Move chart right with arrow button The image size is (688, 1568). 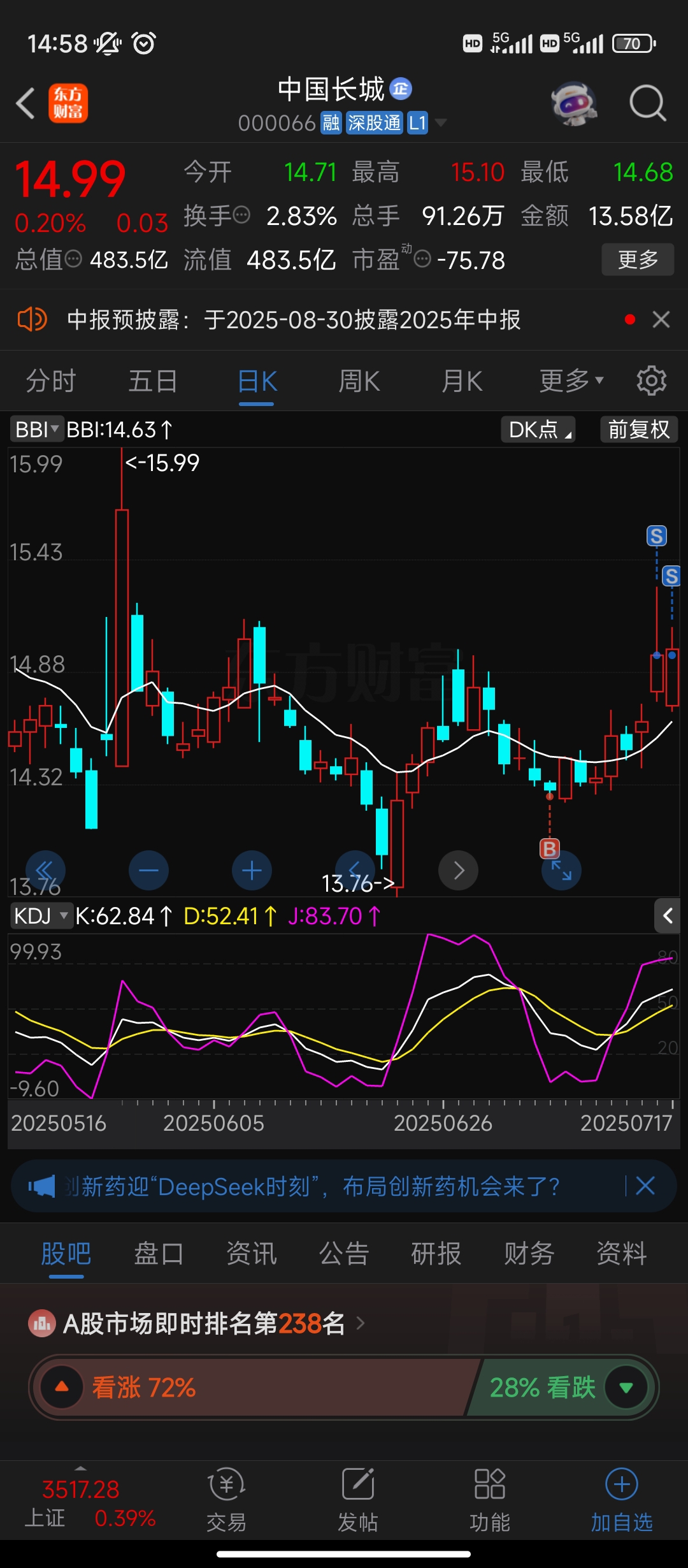(458, 870)
